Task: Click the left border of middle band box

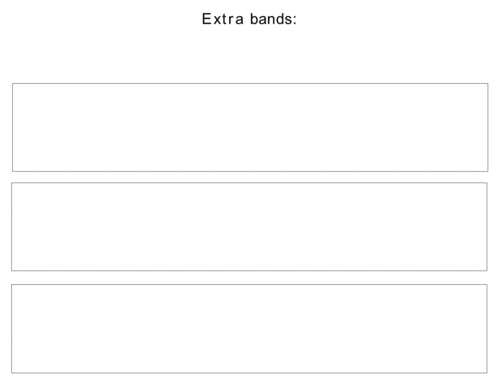Action: click(12, 227)
